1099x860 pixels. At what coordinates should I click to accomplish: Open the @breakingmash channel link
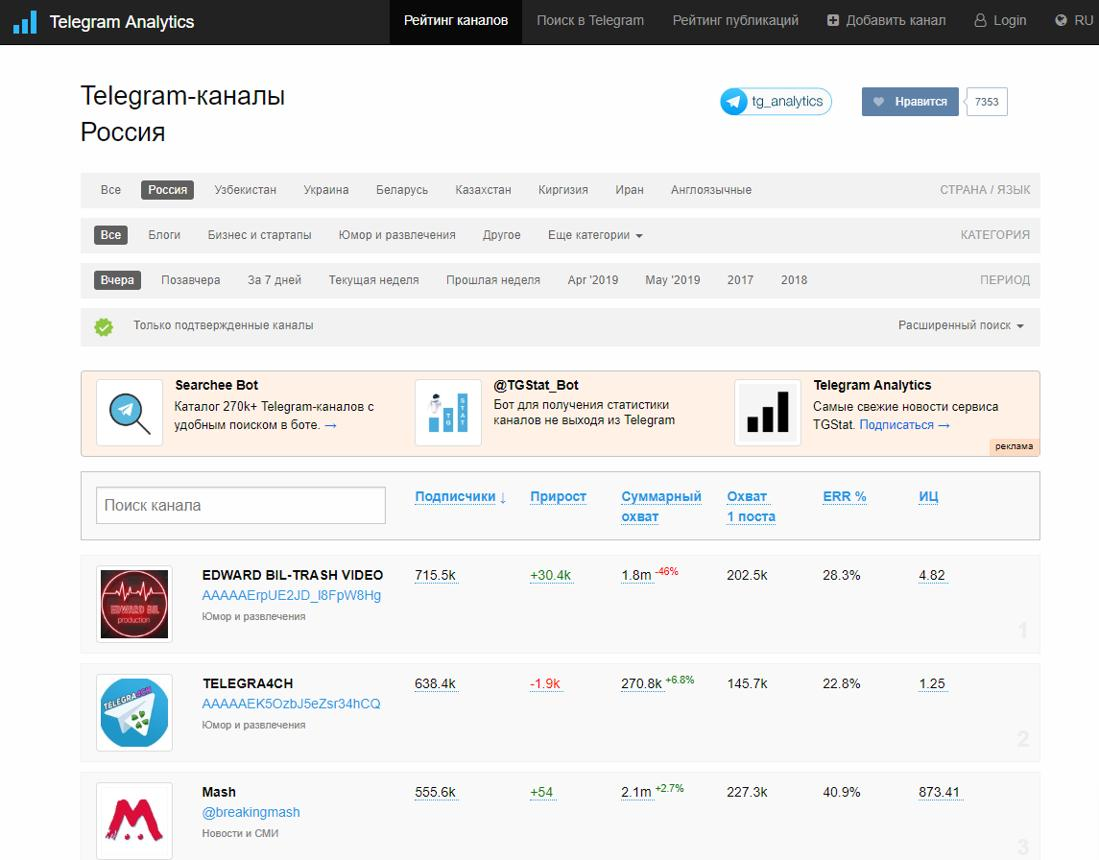pyautogui.click(x=251, y=812)
